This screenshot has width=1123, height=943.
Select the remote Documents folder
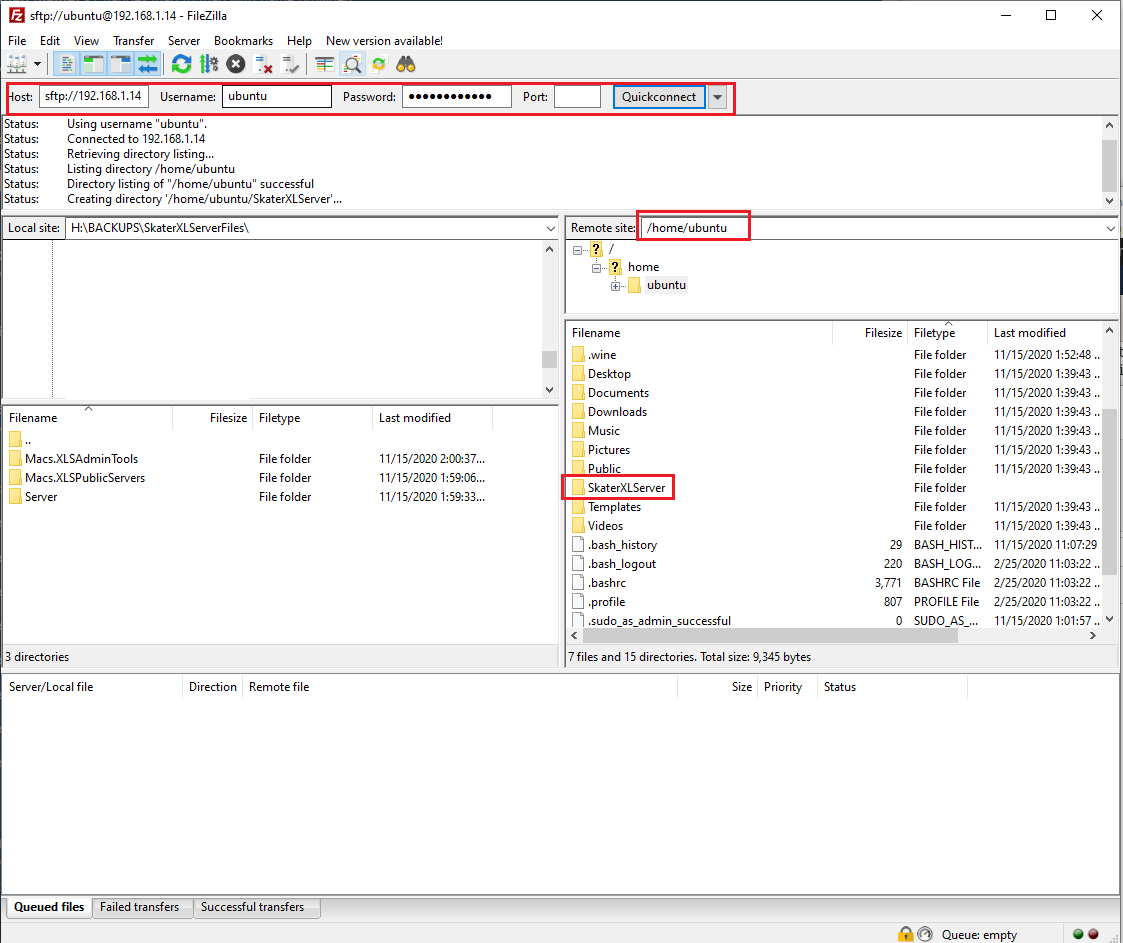coord(618,393)
